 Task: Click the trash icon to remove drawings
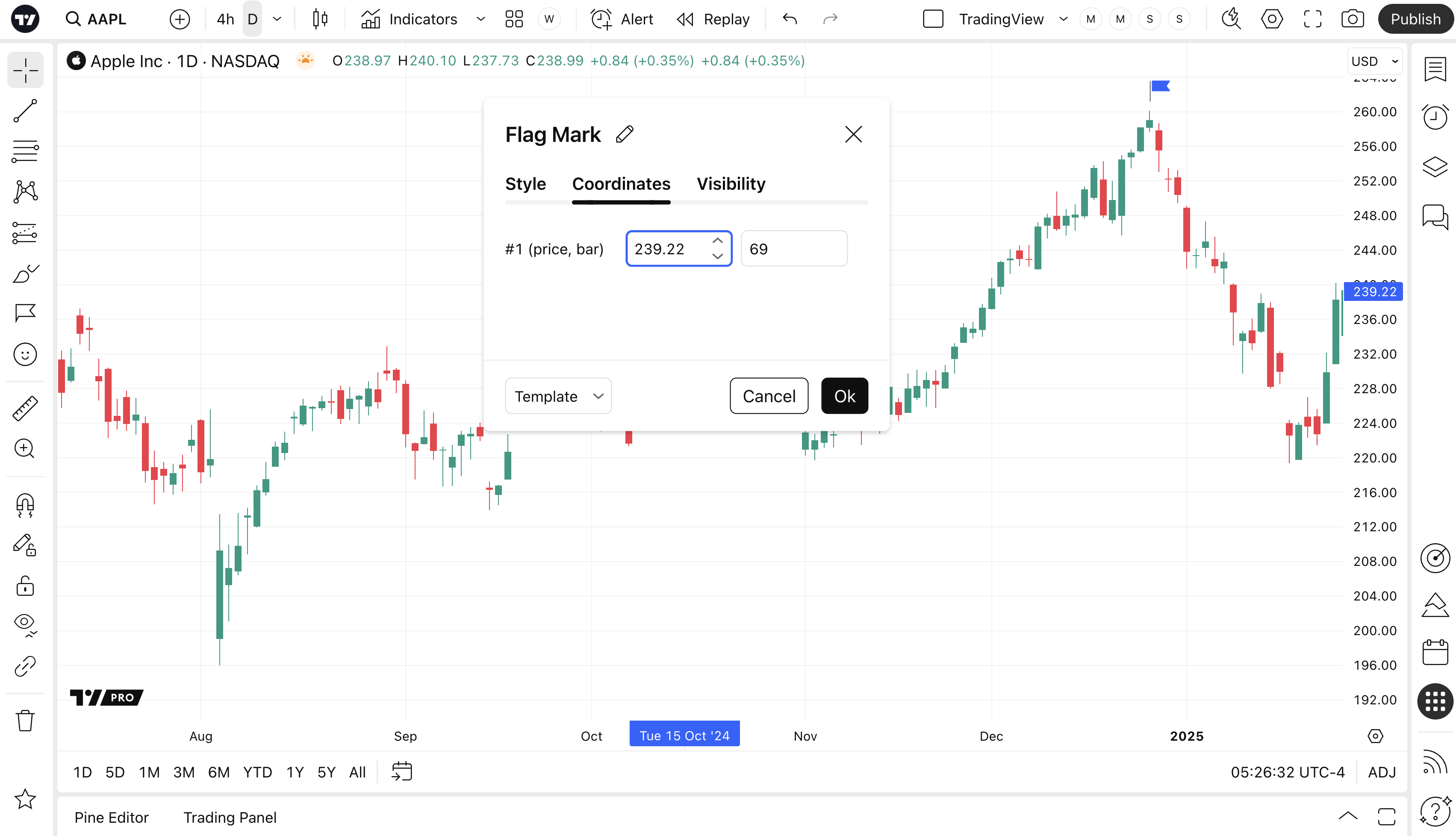pyautogui.click(x=25, y=720)
